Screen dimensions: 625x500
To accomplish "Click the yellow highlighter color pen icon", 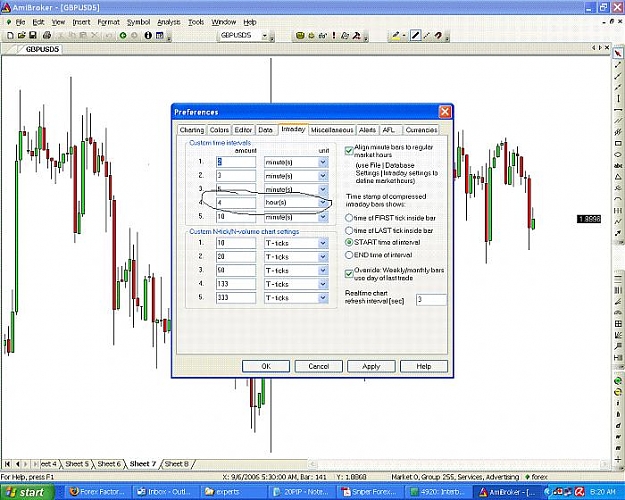I will (395, 35).
